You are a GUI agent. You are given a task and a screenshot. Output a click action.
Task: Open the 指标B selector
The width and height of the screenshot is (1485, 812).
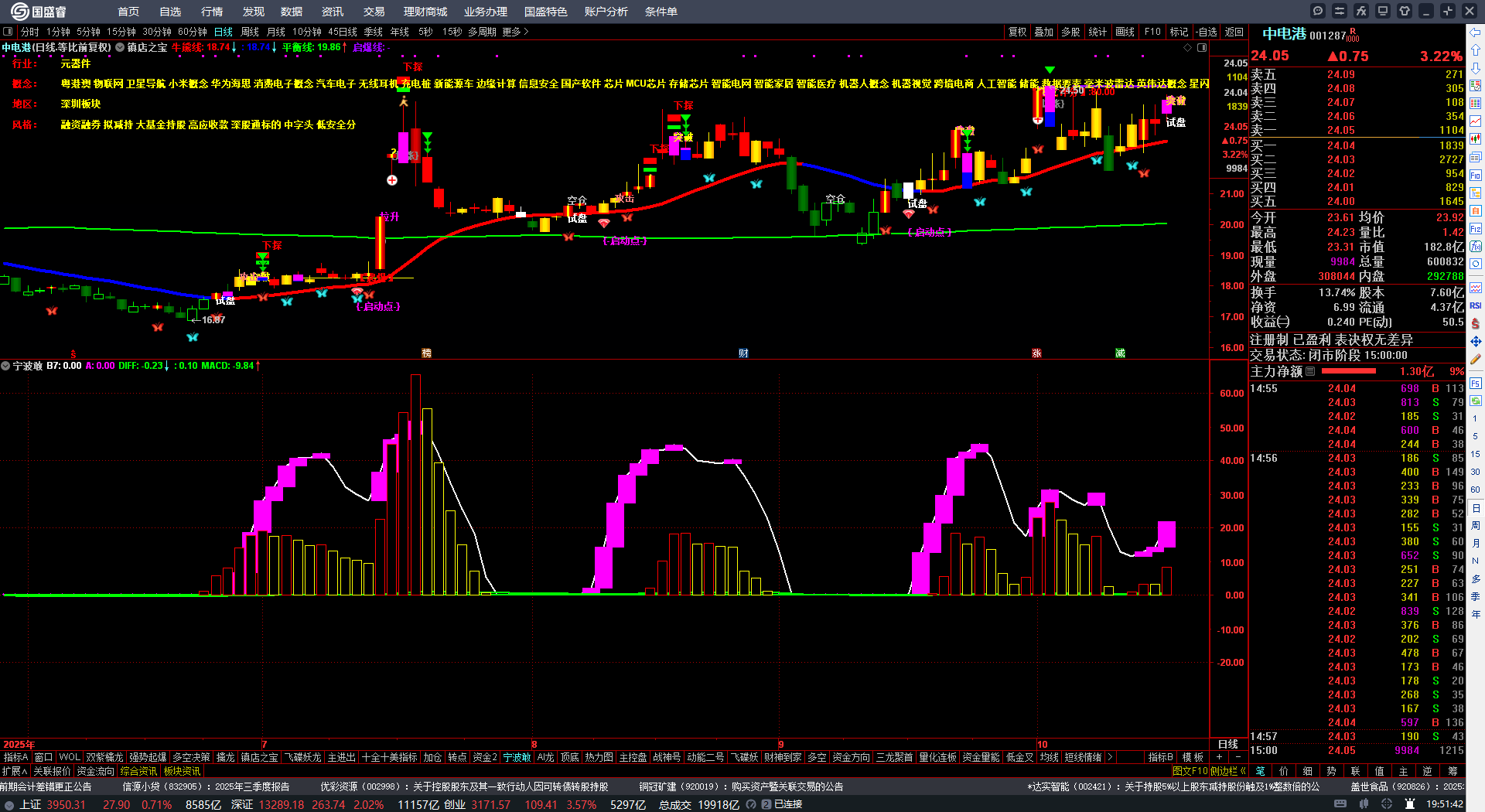click(x=1160, y=757)
